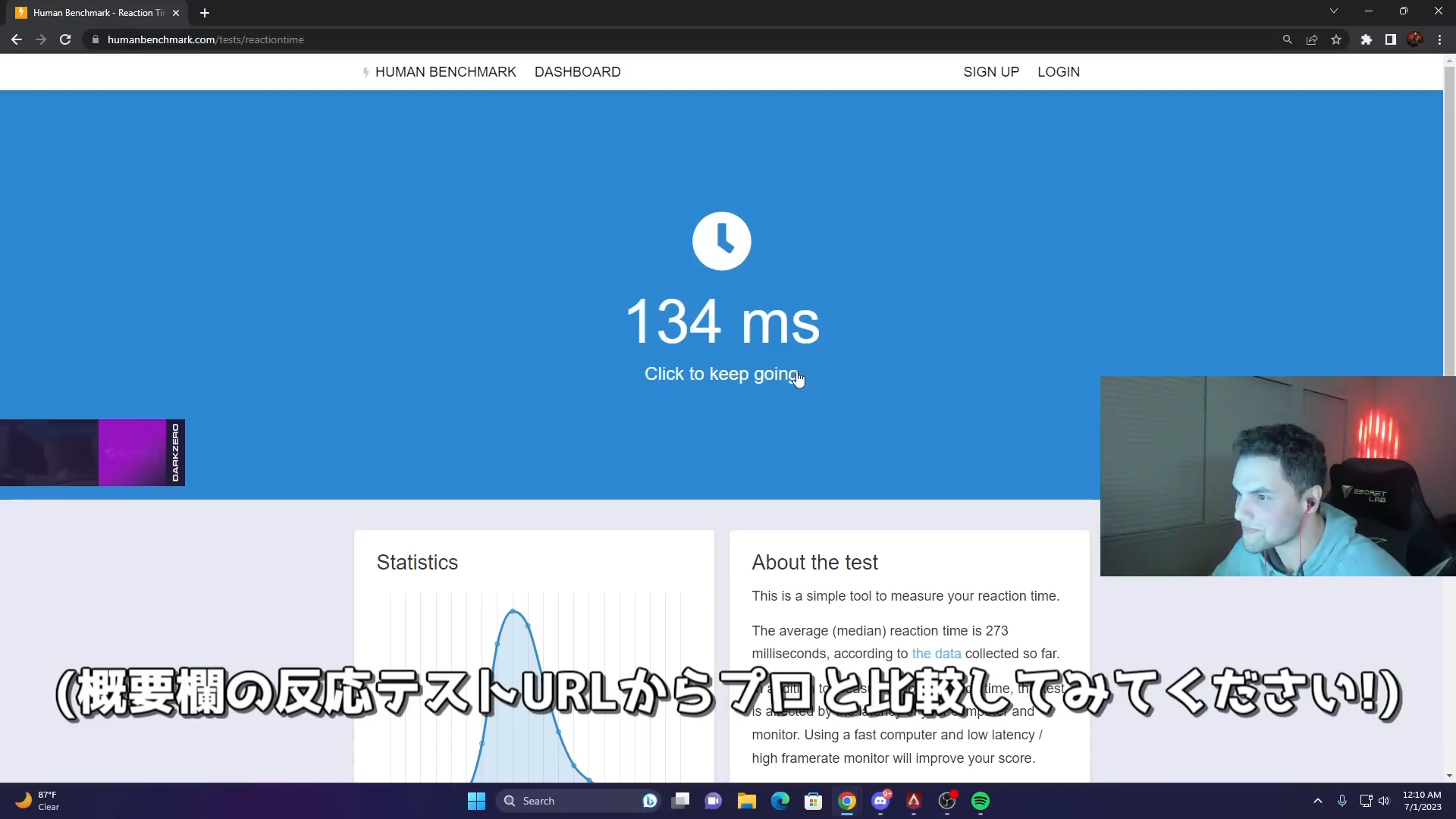Go to the DASHBOARD nav item
1456x819 pixels.
(x=577, y=72)
